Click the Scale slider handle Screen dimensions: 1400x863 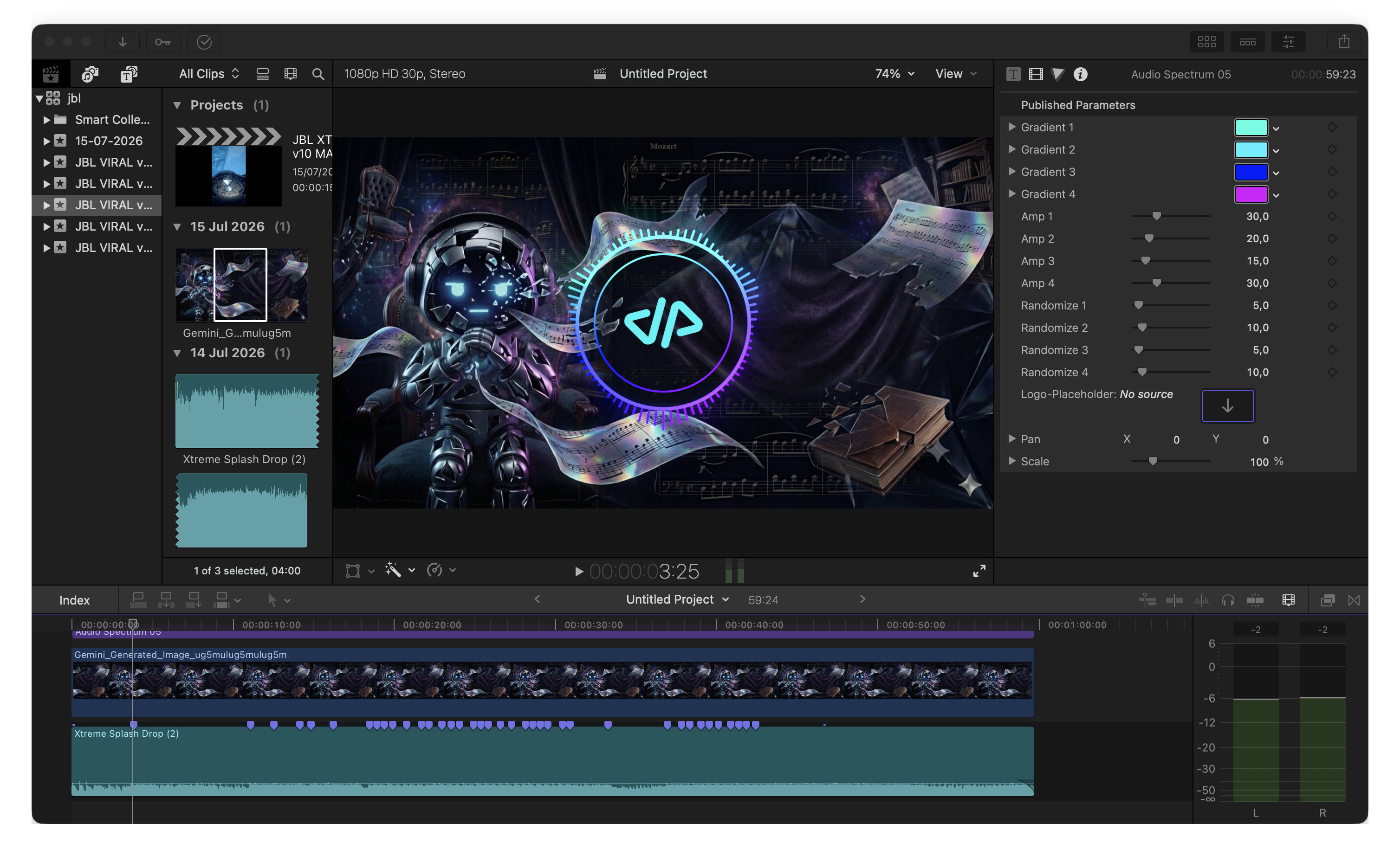tap(1153, 461)
